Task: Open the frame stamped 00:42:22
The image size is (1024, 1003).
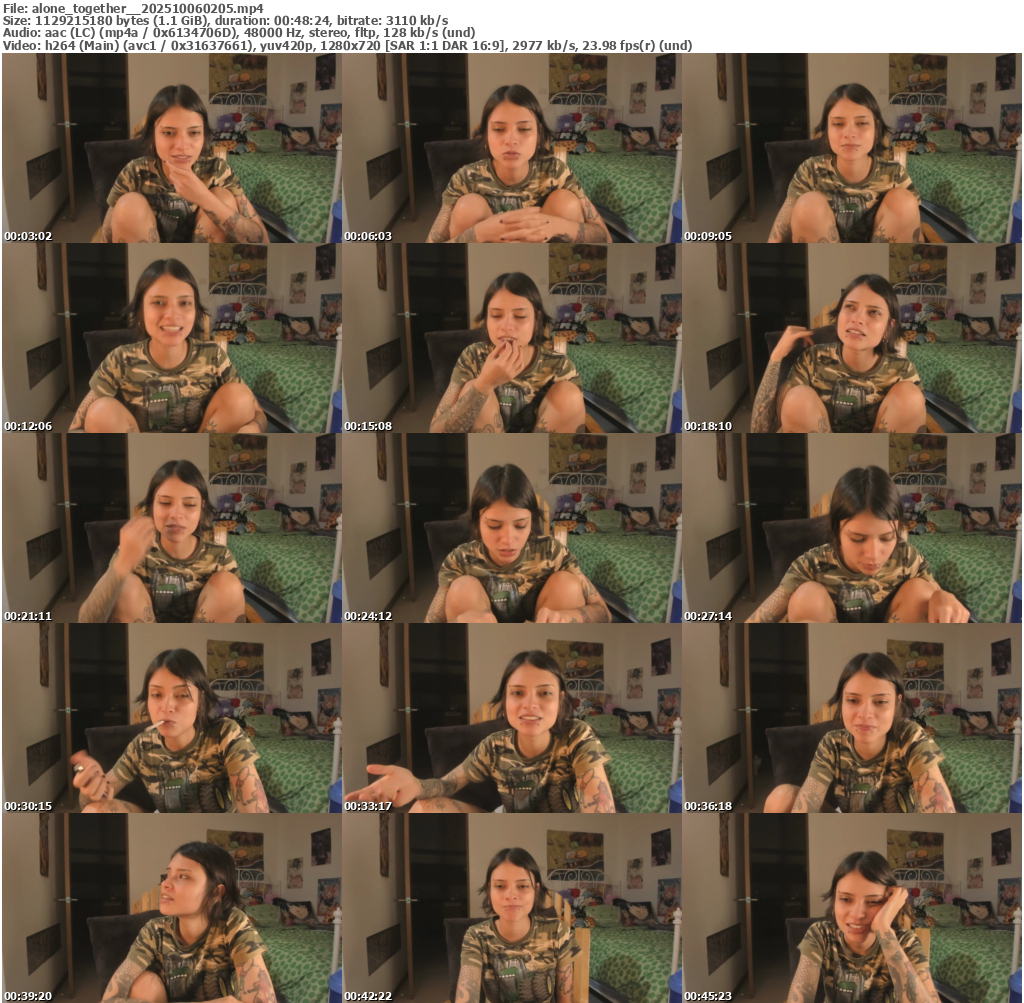Action: point(512,908)
